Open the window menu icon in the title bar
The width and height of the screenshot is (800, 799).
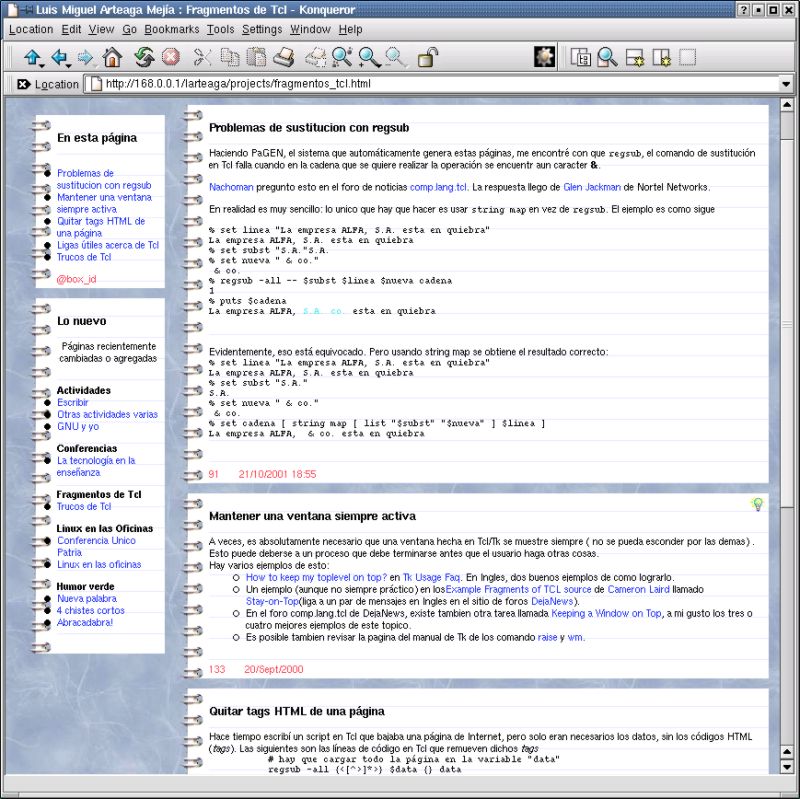click(x=12, y=10)
